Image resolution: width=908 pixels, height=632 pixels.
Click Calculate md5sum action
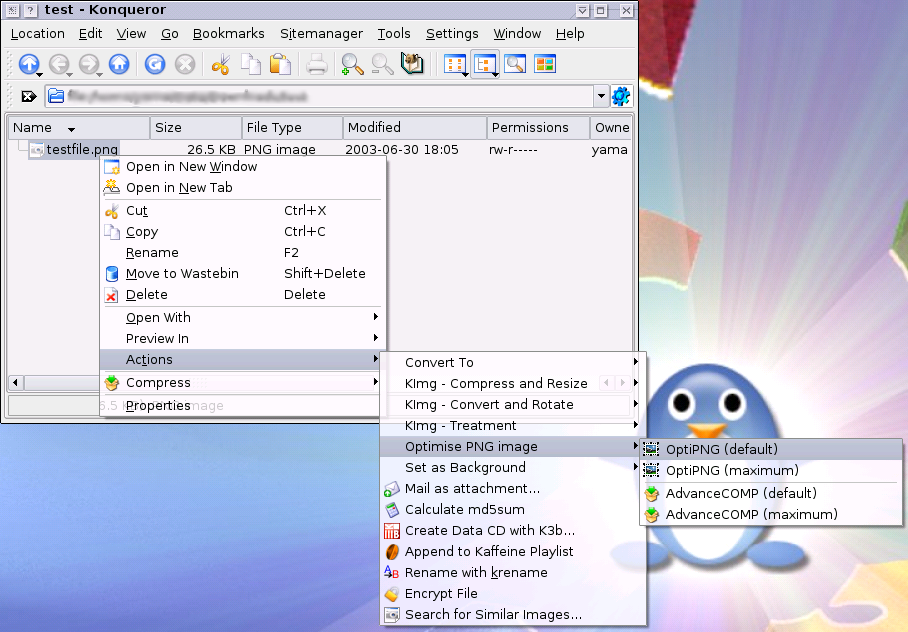[512, 510]
